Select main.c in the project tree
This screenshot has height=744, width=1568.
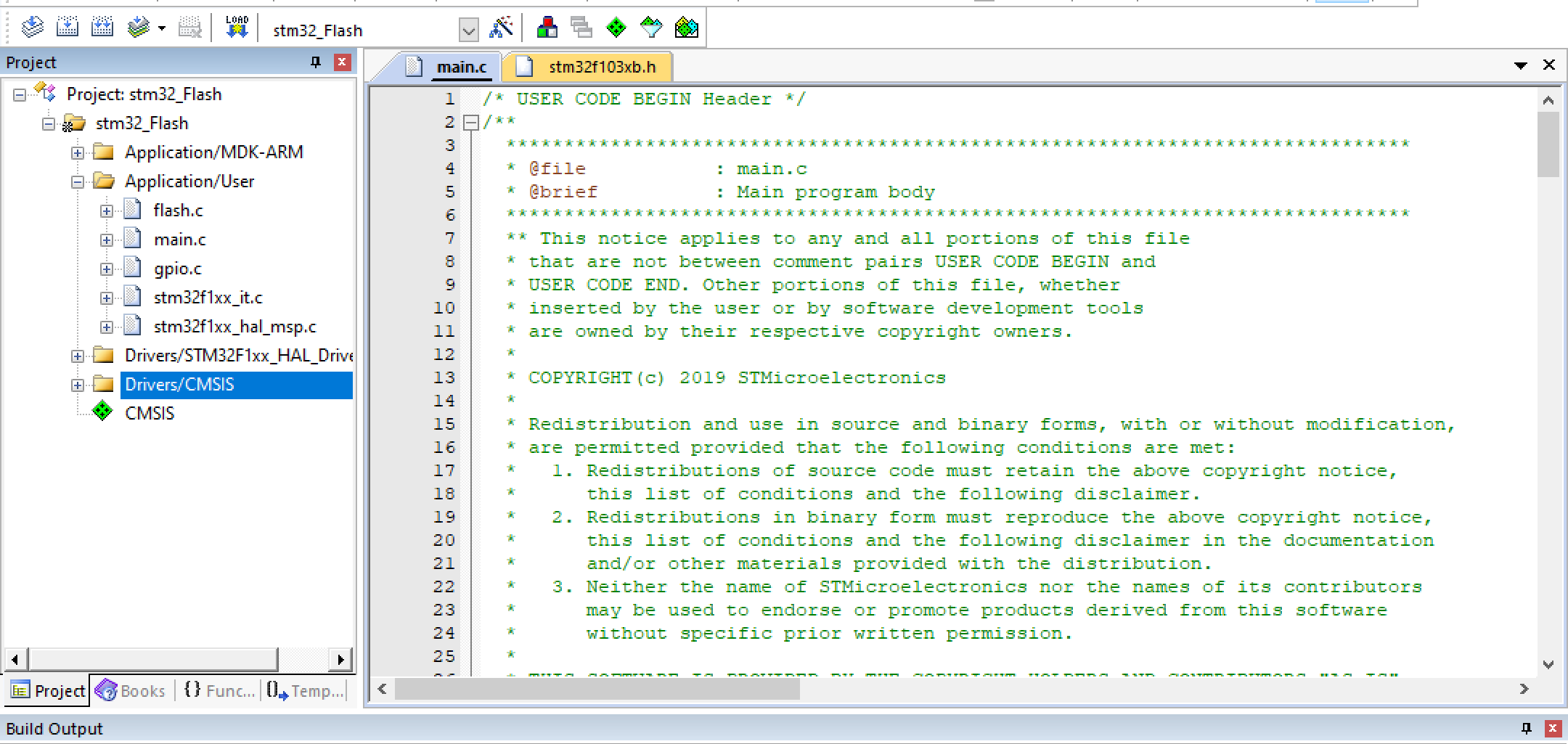pyautogui.click(x=179, y=240)
